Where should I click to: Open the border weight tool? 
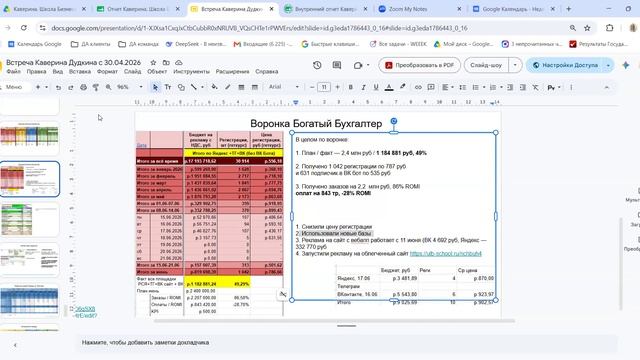[241, 87]
